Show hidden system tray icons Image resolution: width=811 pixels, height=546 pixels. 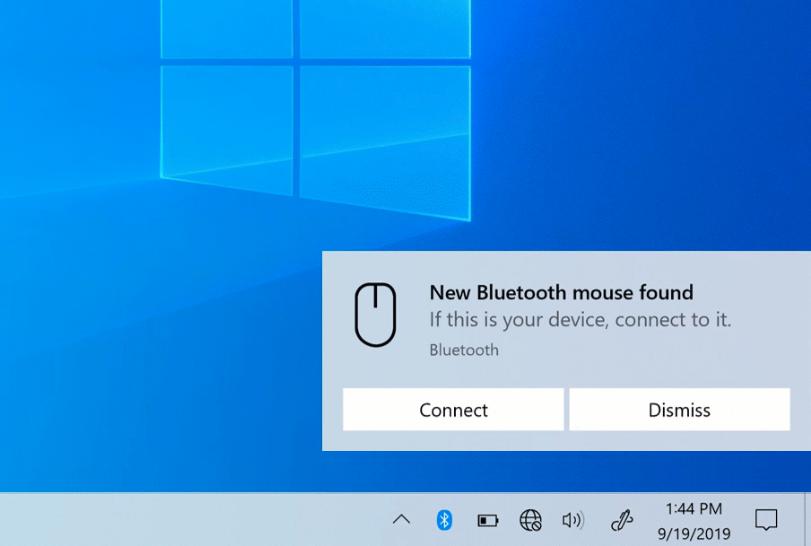401,519
